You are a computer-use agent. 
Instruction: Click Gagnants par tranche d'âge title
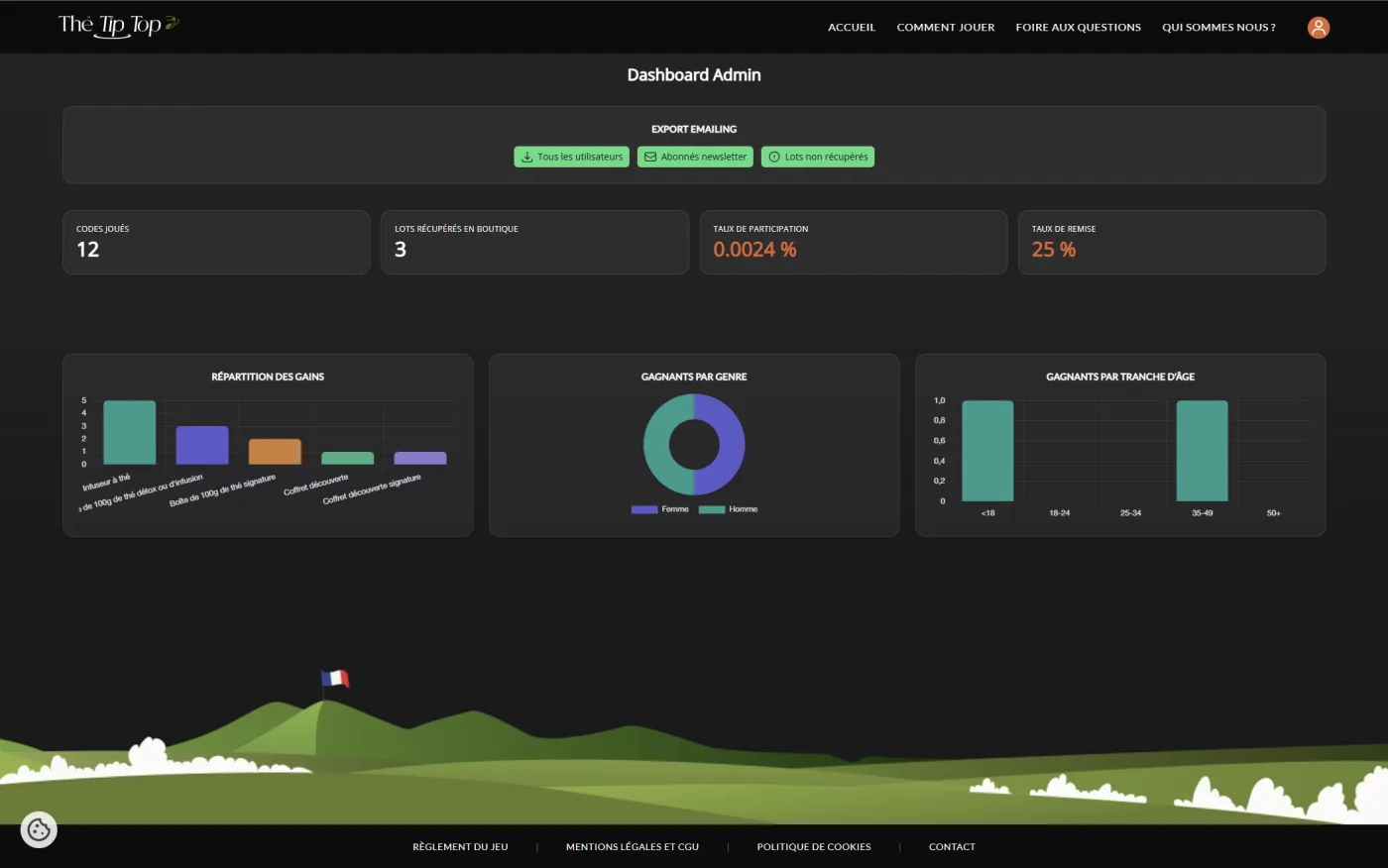(x=1120, y=377)
